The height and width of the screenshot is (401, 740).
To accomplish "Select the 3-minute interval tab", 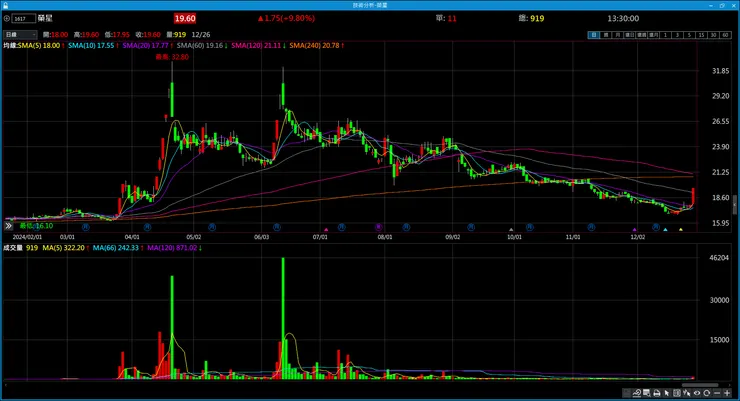I will [x=677, y=35].
